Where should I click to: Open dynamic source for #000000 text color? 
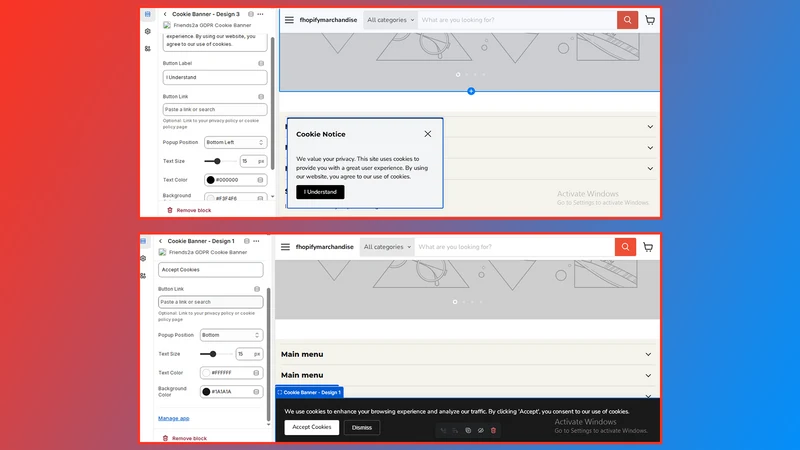[260, 180]
